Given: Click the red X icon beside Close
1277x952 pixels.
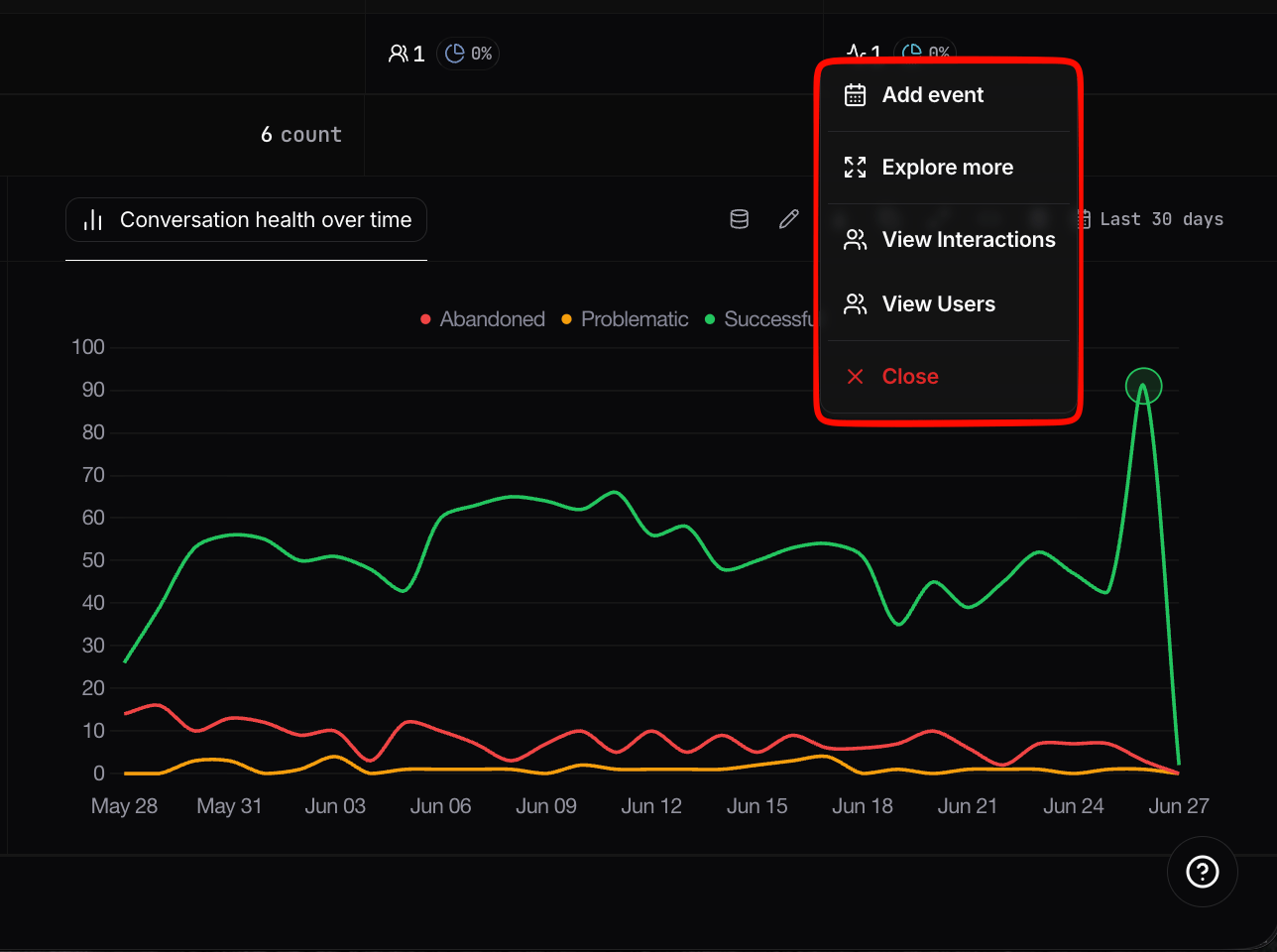Looking at the screenshot, I should pos(855,377).
